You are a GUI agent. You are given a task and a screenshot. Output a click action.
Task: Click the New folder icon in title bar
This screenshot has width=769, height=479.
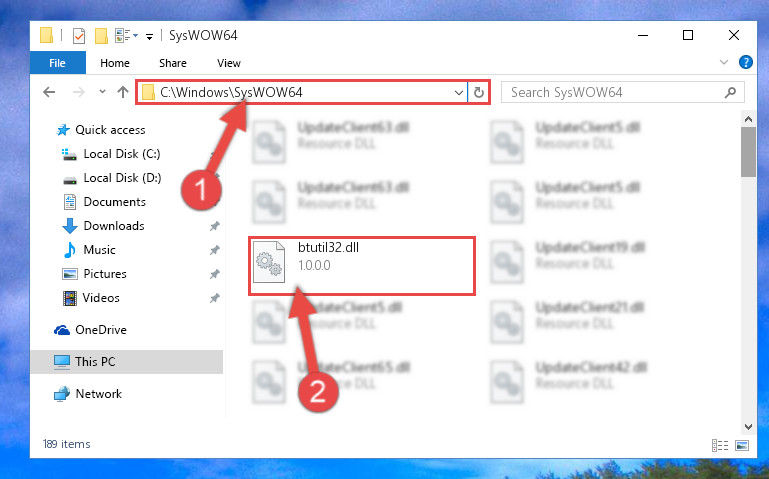click(101, 36)
